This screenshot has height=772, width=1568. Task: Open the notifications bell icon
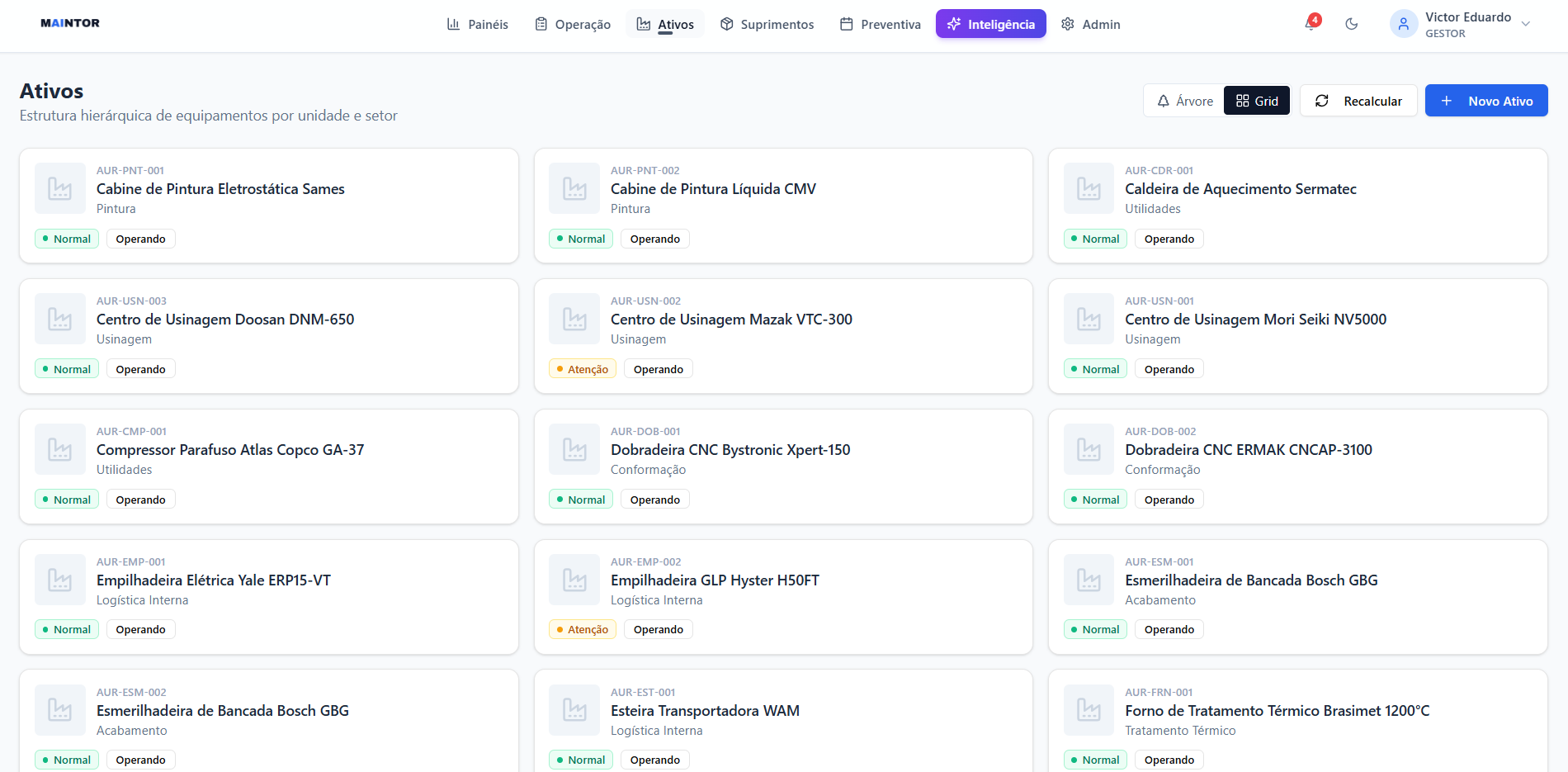pos(1311,24)
